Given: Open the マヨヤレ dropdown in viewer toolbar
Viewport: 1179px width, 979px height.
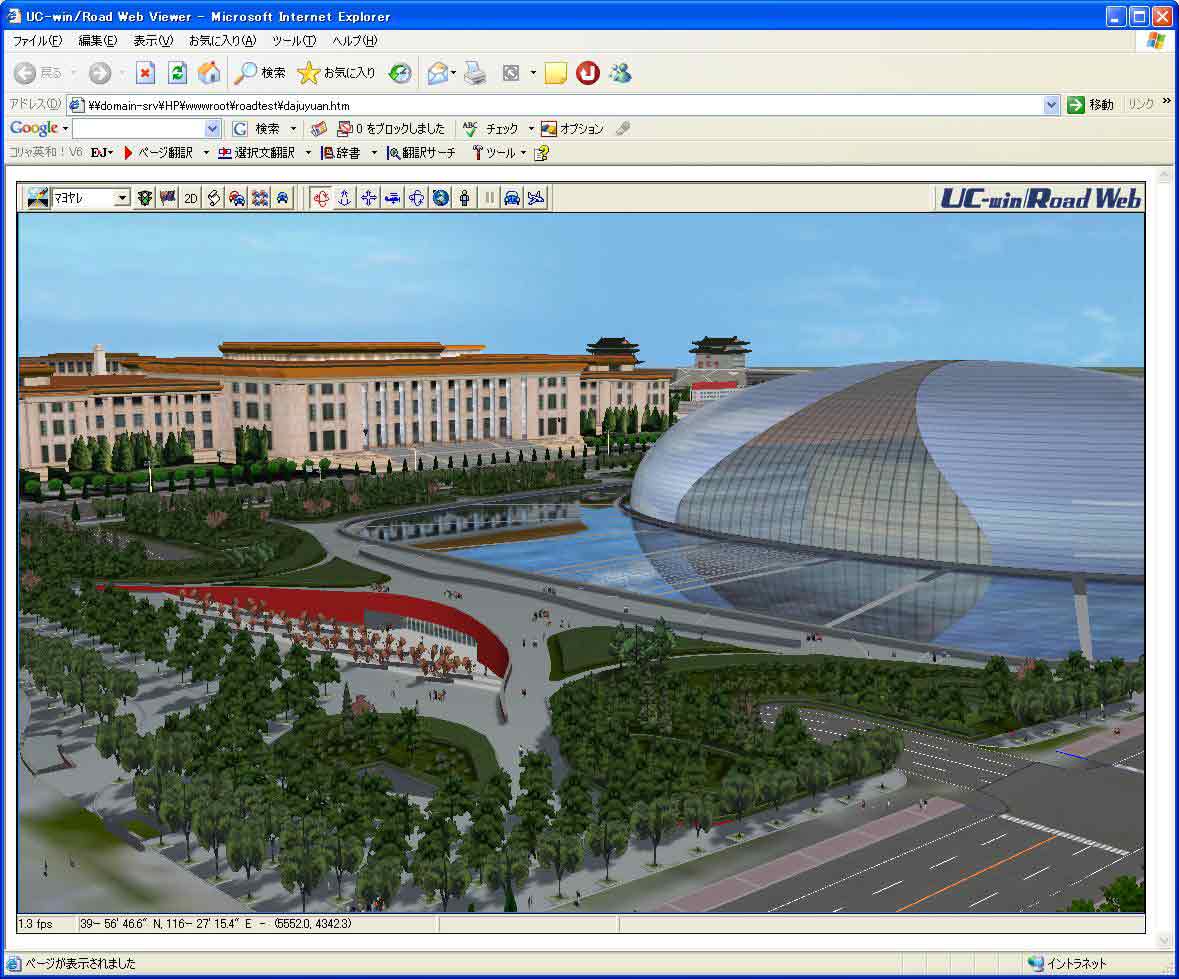Looking at the screenshot, I should pyautogui.click(x=122, y=198).
